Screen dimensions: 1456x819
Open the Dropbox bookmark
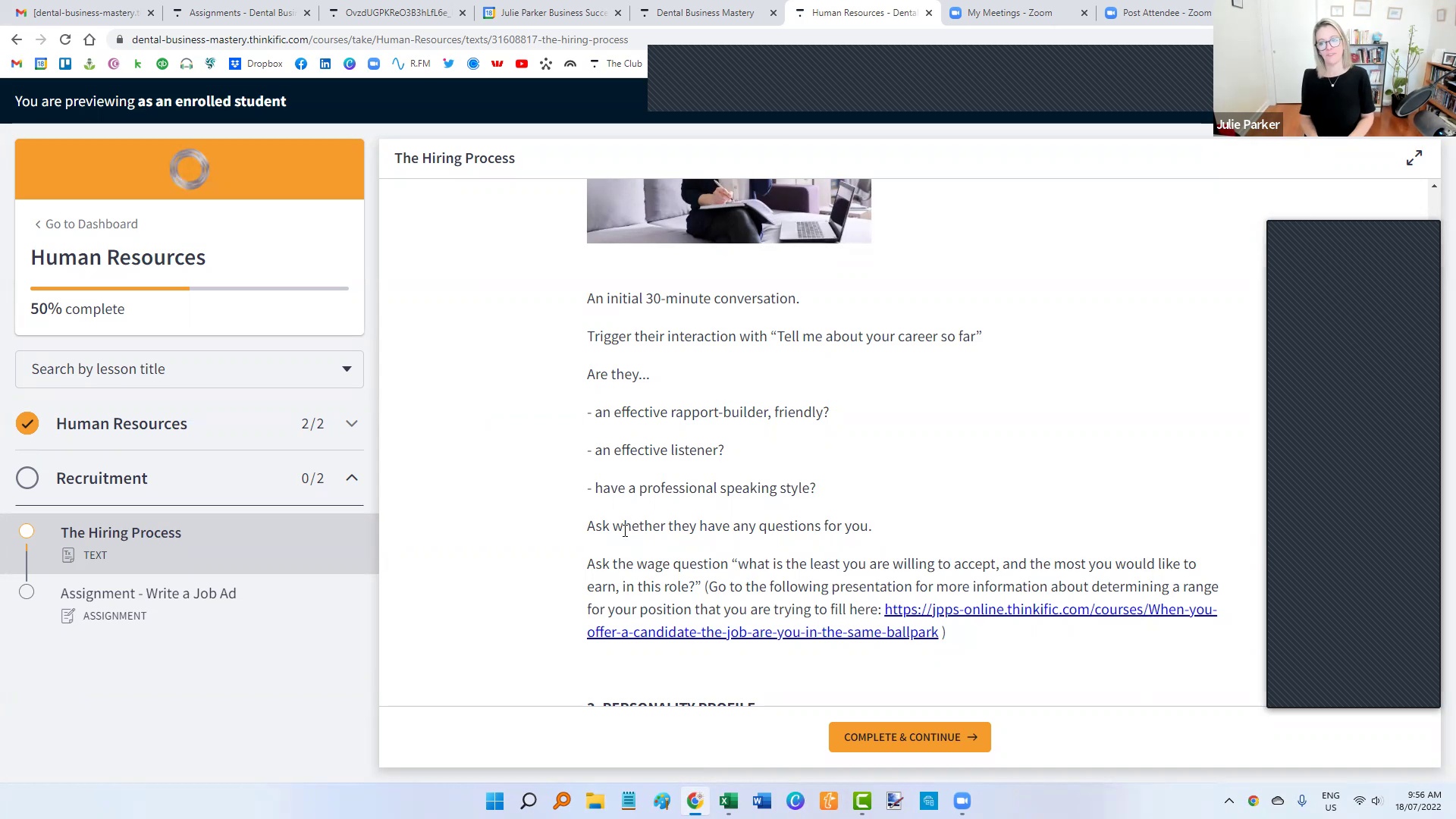tap(256, 64)
